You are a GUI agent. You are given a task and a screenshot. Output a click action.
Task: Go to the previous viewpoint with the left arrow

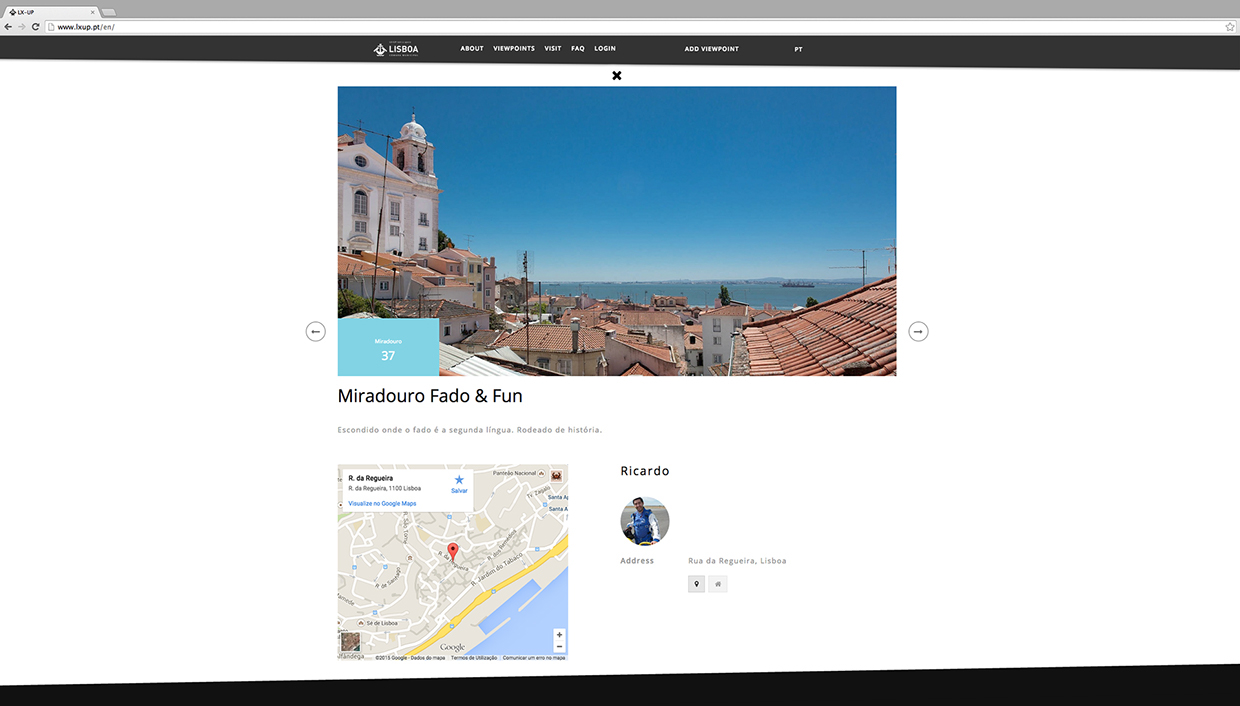[x=315, y=331]
